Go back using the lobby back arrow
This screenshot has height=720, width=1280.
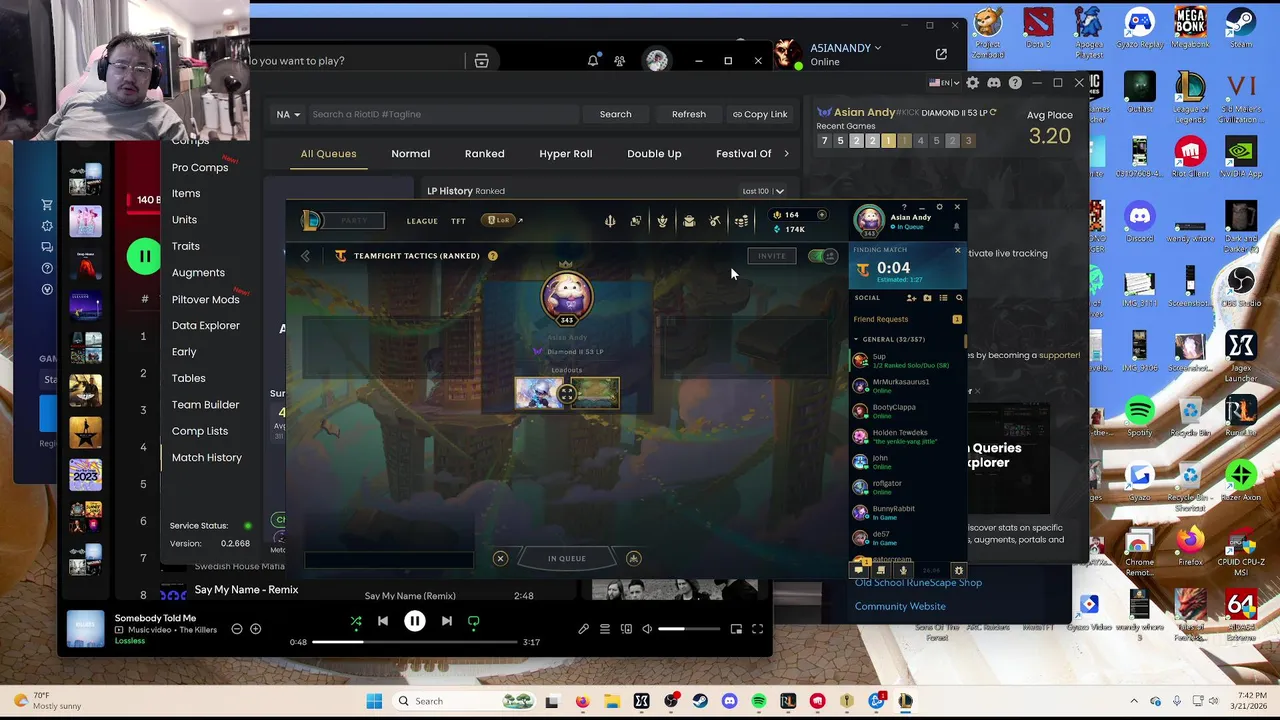coord(305,256)
